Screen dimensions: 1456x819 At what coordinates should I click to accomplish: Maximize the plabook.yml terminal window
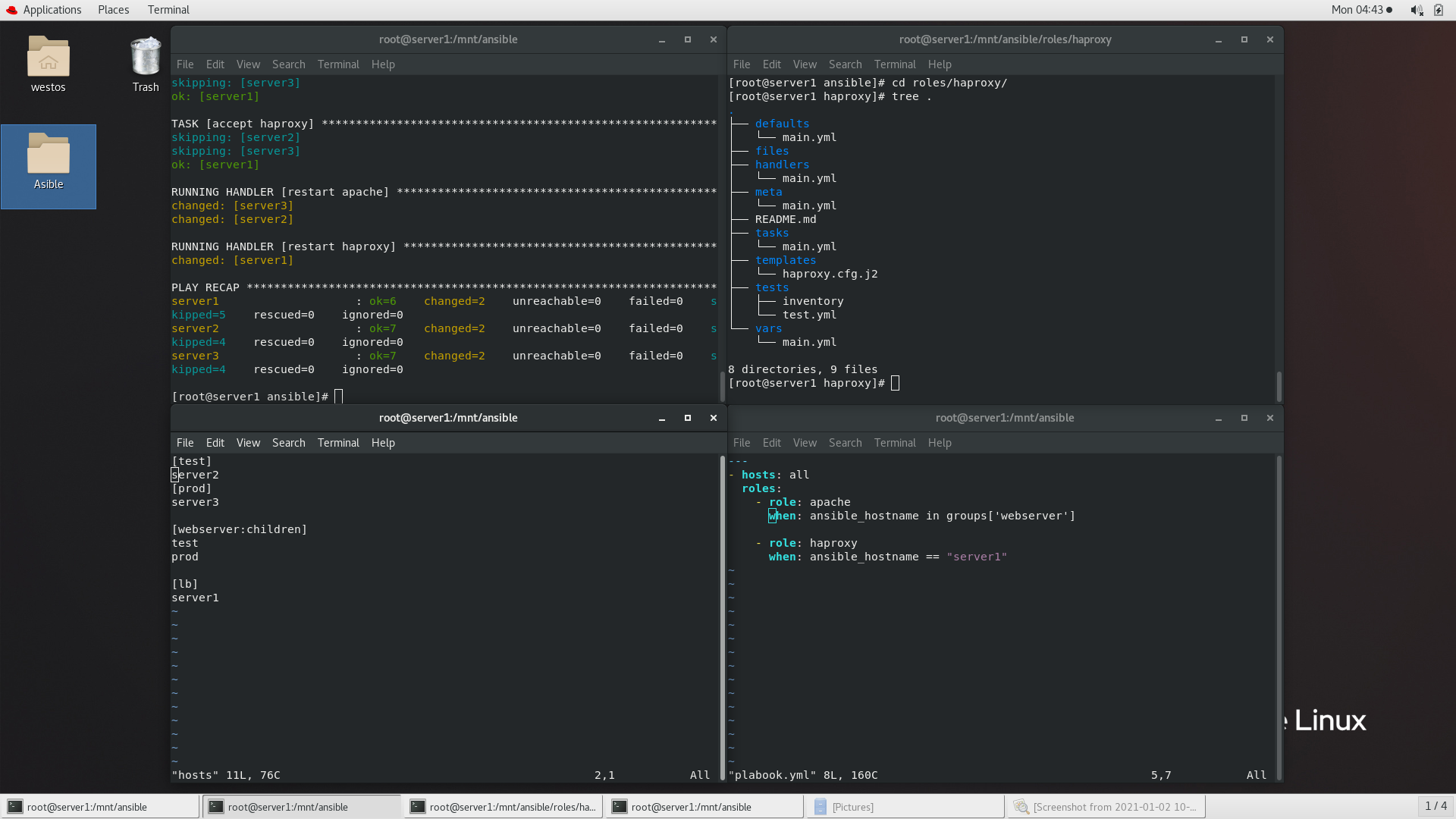(1244, 418)
